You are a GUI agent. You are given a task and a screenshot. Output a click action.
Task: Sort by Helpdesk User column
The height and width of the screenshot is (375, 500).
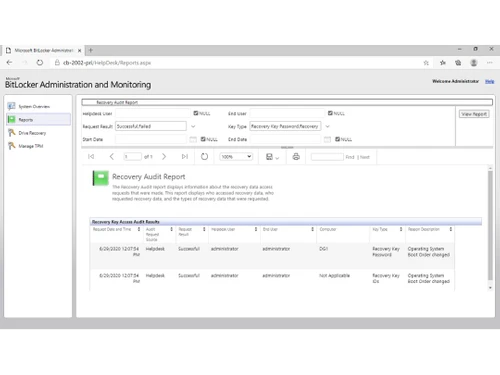tap(256, 229)
